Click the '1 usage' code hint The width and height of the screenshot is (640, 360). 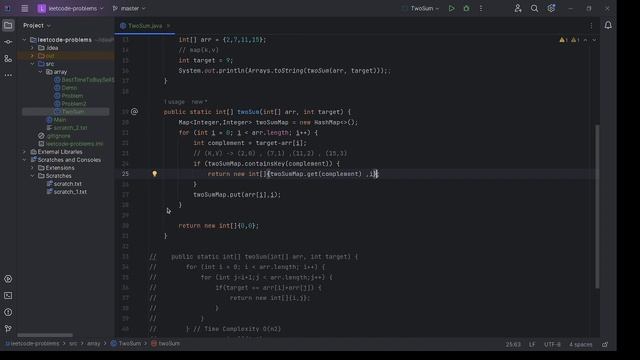tap(174, 102)
